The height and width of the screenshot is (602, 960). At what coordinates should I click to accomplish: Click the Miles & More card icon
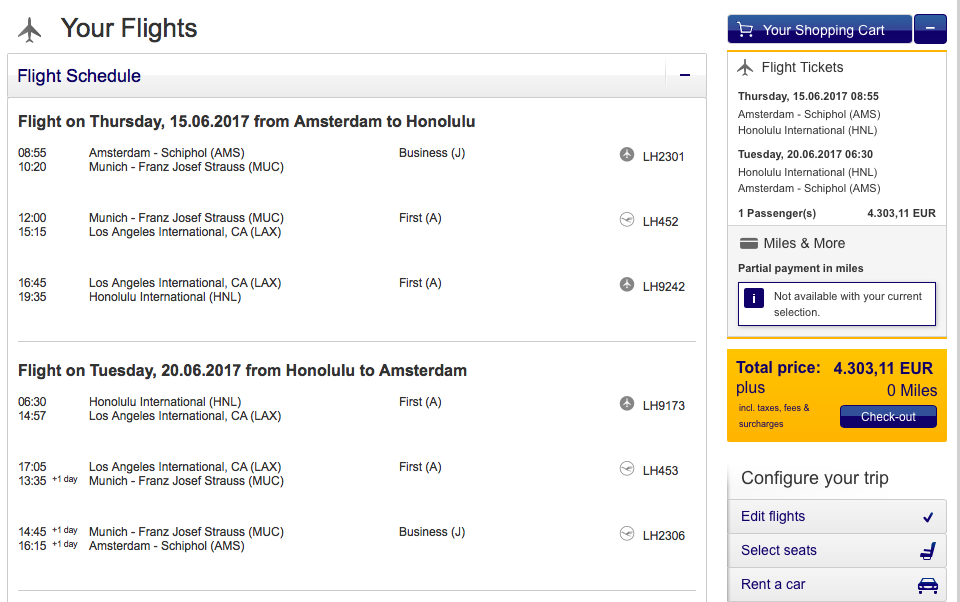[748, 243]
